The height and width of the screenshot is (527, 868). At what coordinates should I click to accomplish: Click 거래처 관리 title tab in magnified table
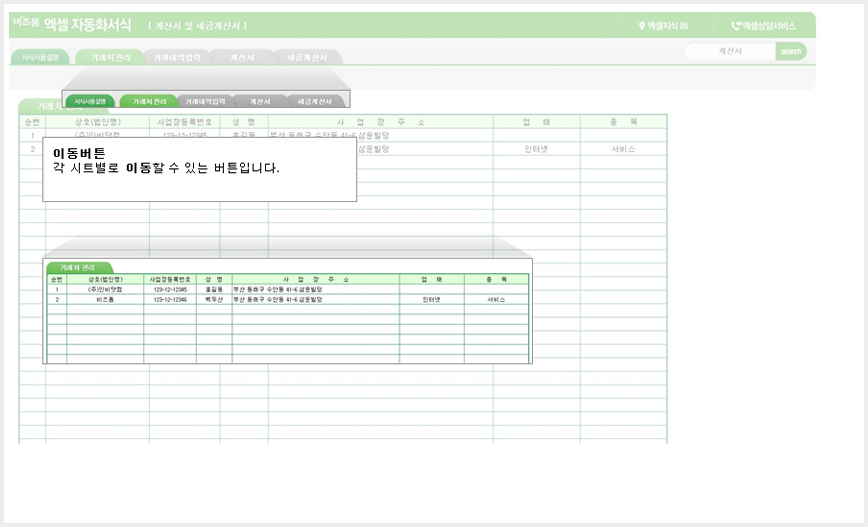(78, 267)
